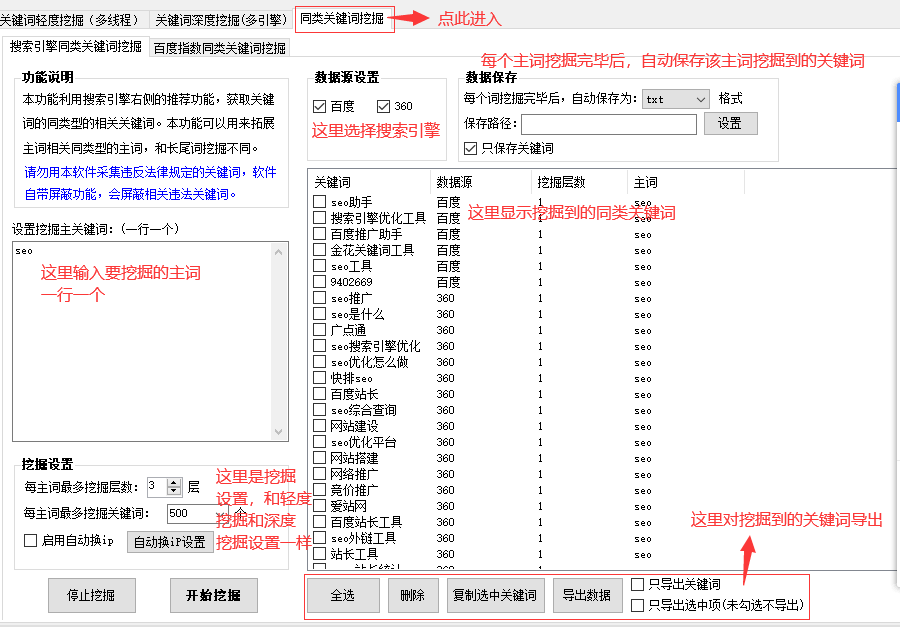The width and height of the screenshot is (900, 627).
Task: Toggle the 360 data source checkbox
Action: [383, 106]
